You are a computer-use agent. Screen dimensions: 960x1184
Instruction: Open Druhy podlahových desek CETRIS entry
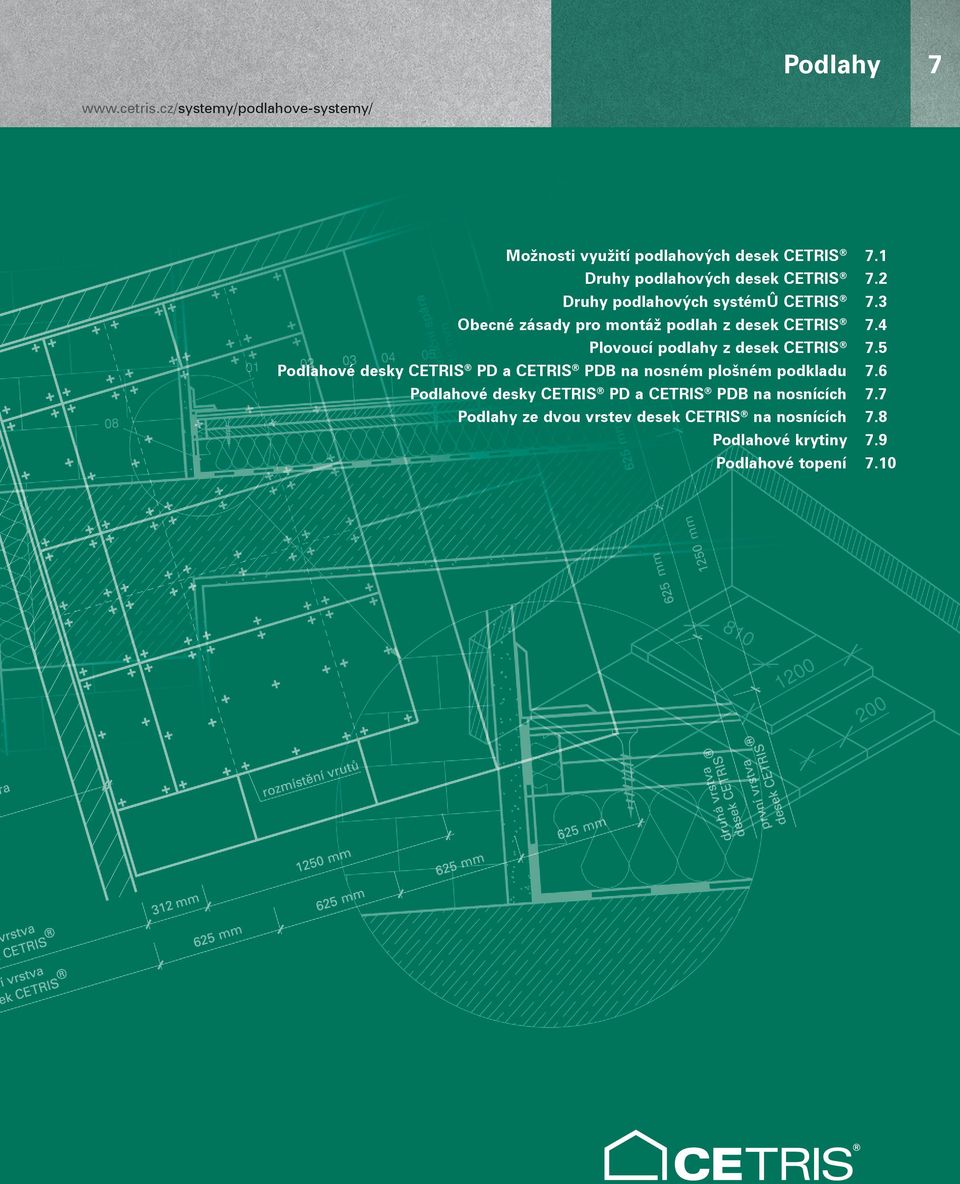[x=715, y=279]
